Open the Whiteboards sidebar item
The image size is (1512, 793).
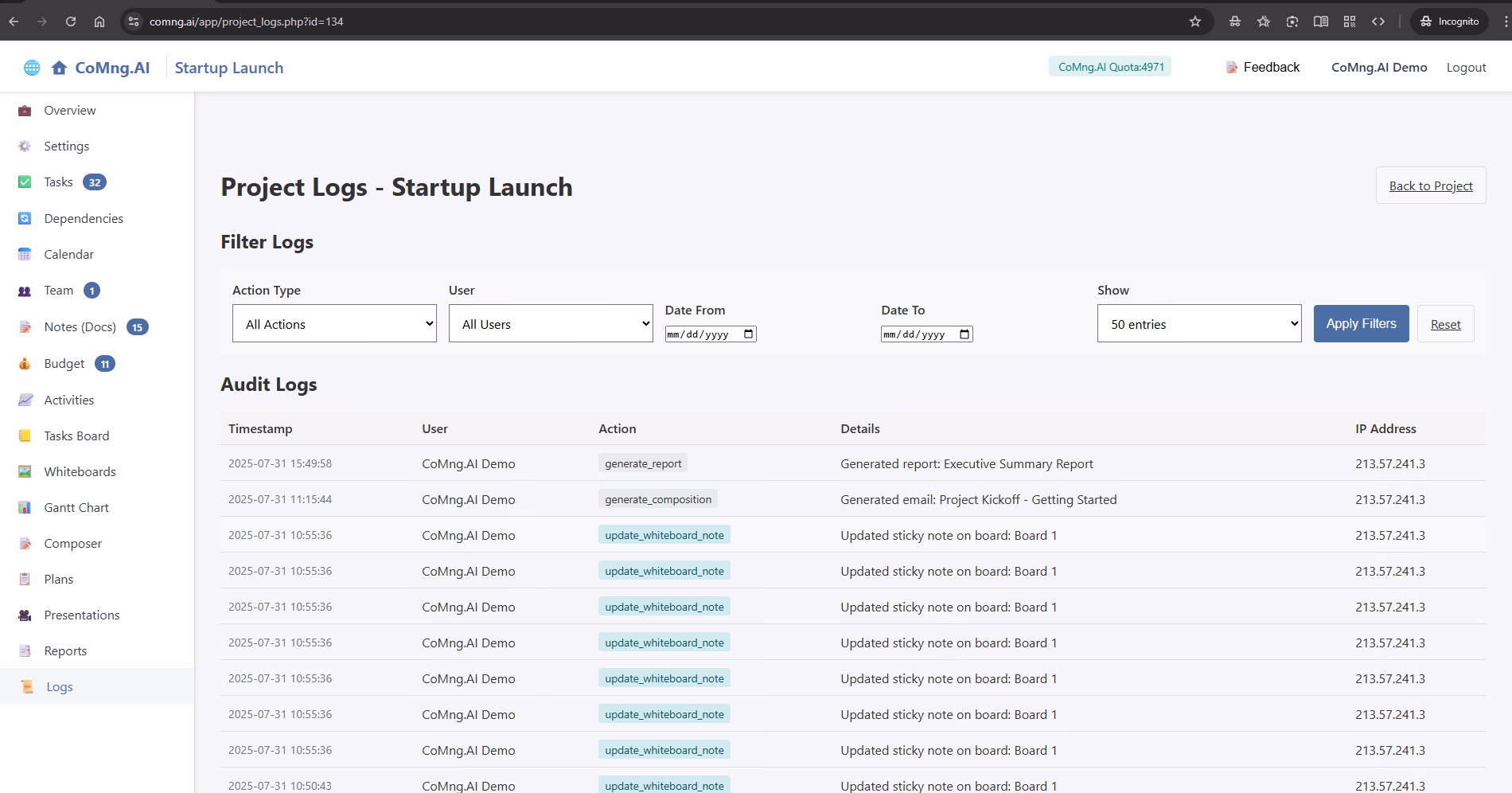[80, 472]
